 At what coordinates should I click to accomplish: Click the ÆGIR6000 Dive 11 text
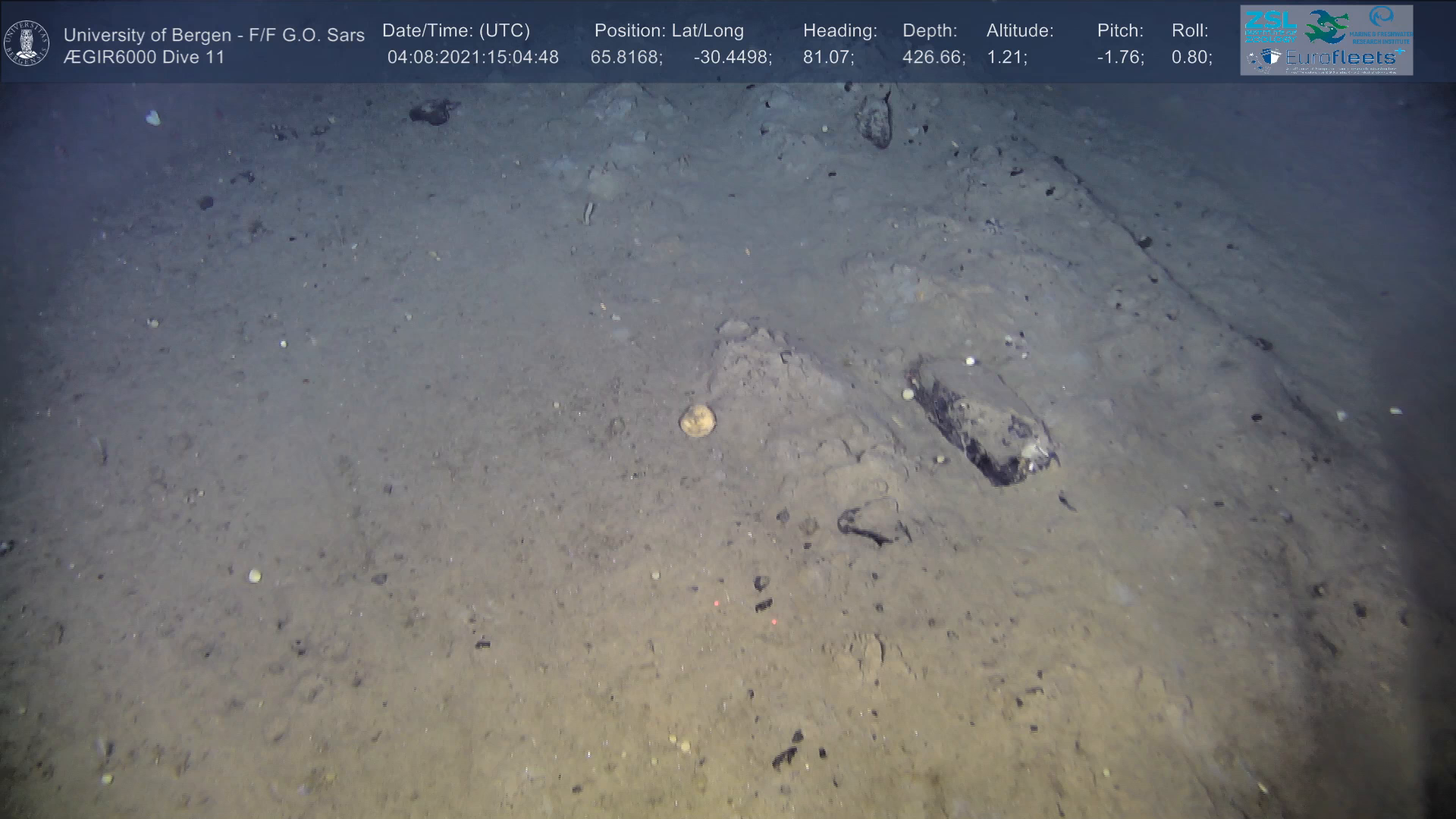[x=144, y=58]
